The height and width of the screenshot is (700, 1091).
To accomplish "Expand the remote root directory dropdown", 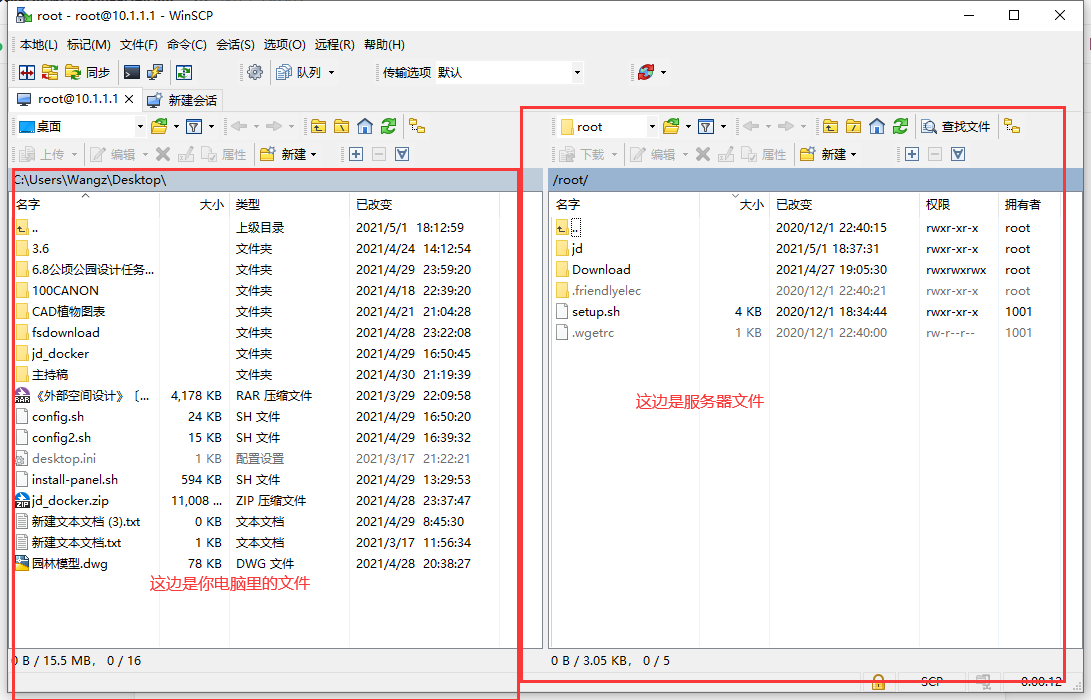I will coord(652,126).
